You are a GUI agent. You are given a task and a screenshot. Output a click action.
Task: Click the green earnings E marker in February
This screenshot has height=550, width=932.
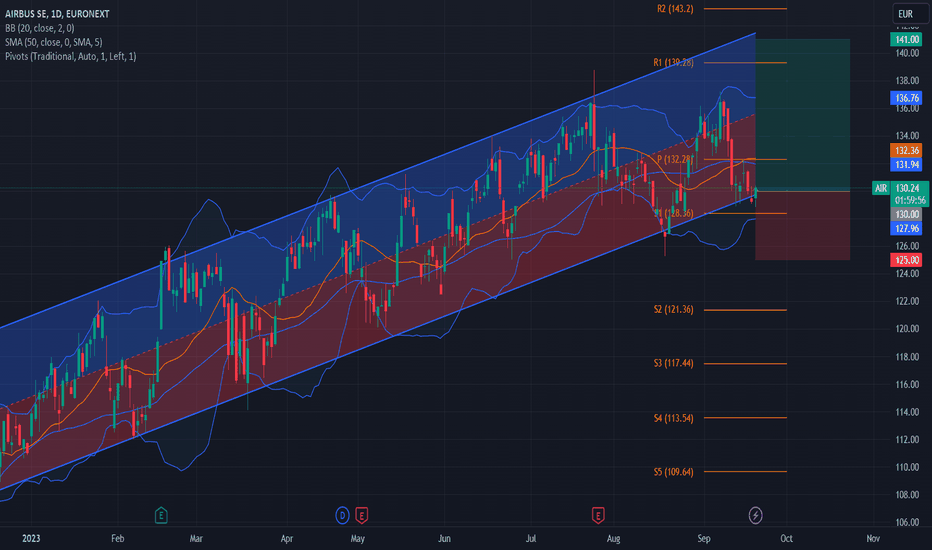(x=161, y=515)
